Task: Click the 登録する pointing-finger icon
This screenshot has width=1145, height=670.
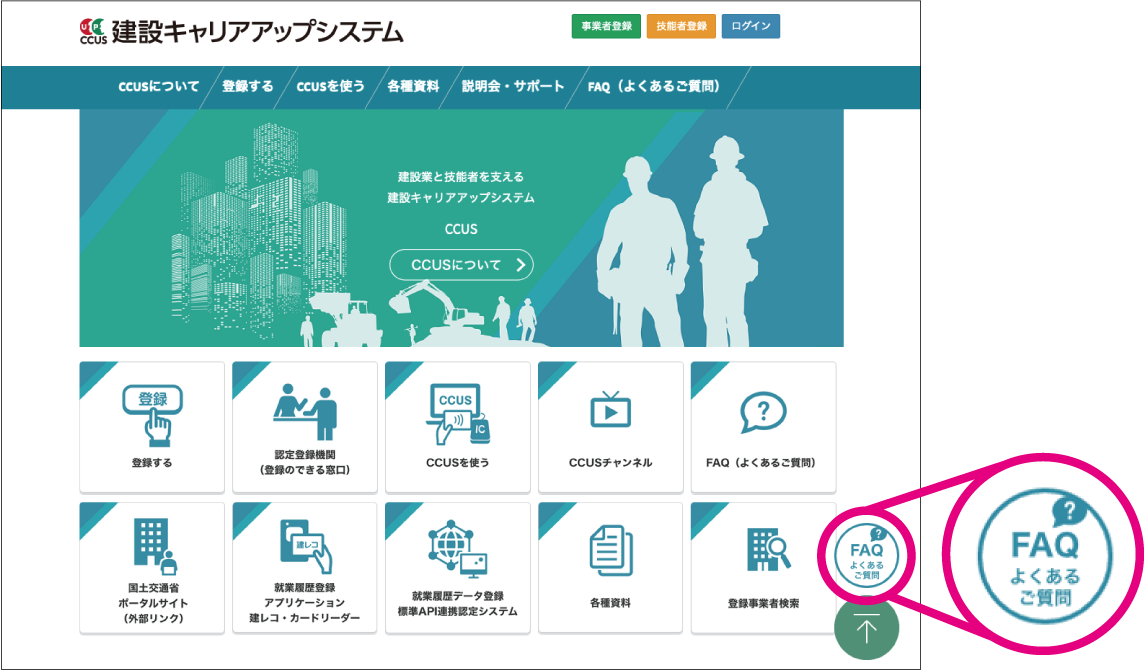Action: coord(152,415)
